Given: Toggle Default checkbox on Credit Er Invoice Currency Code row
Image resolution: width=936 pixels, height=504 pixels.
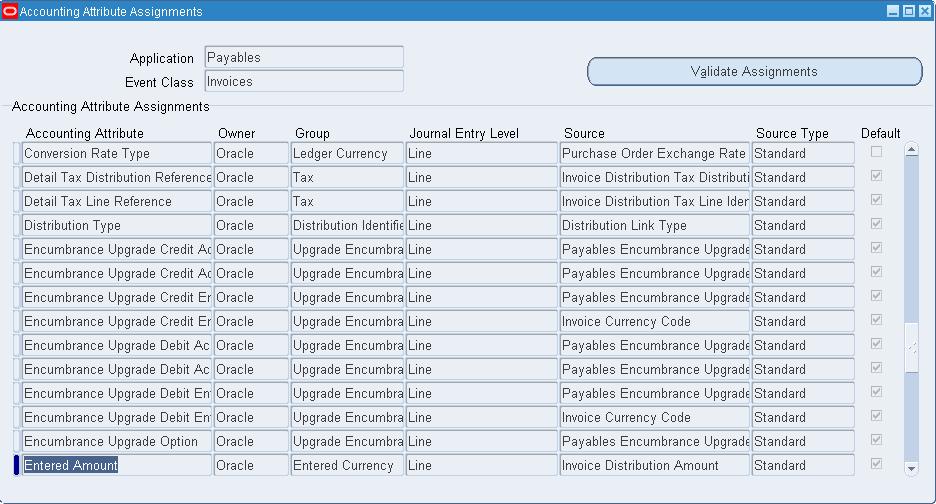Looking at the screenshot, I should 876,320.
